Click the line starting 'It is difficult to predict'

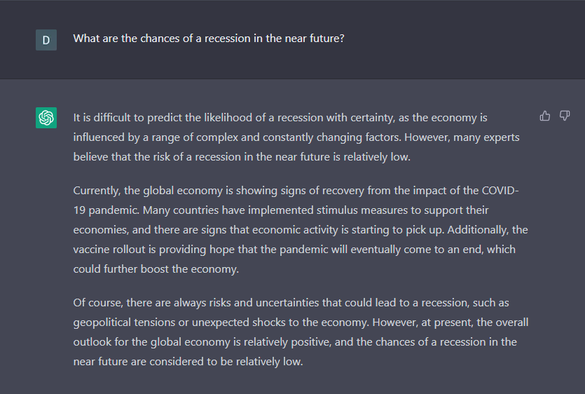(280, 118)
